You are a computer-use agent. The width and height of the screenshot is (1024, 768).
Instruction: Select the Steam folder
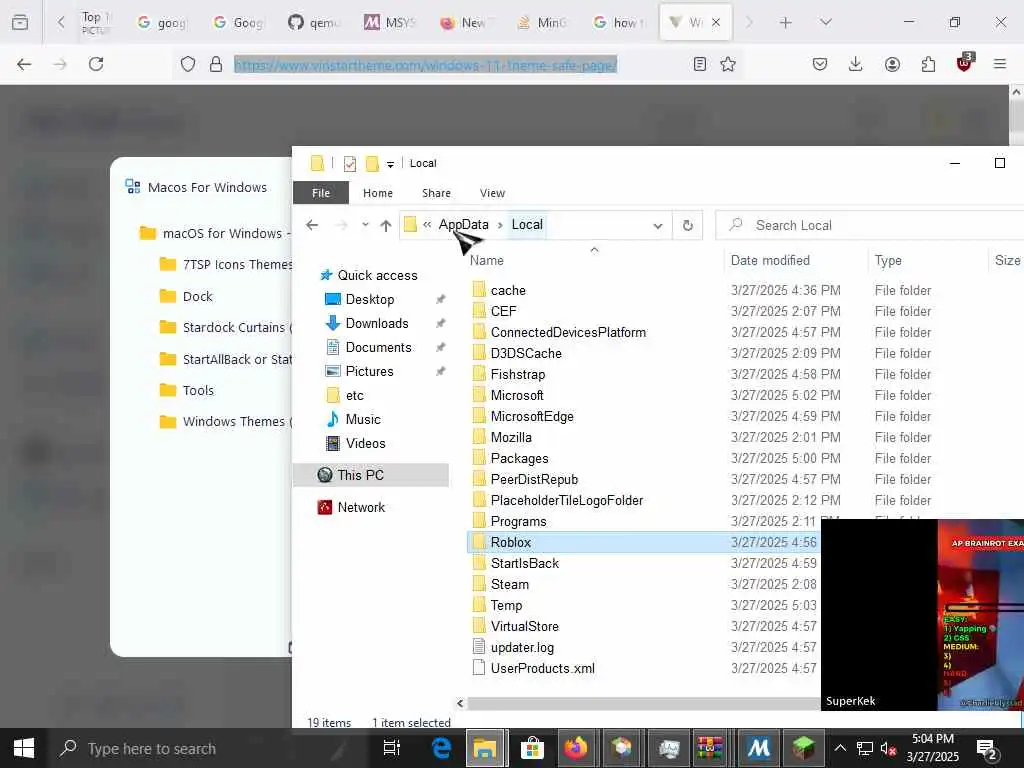coord(509,584)
